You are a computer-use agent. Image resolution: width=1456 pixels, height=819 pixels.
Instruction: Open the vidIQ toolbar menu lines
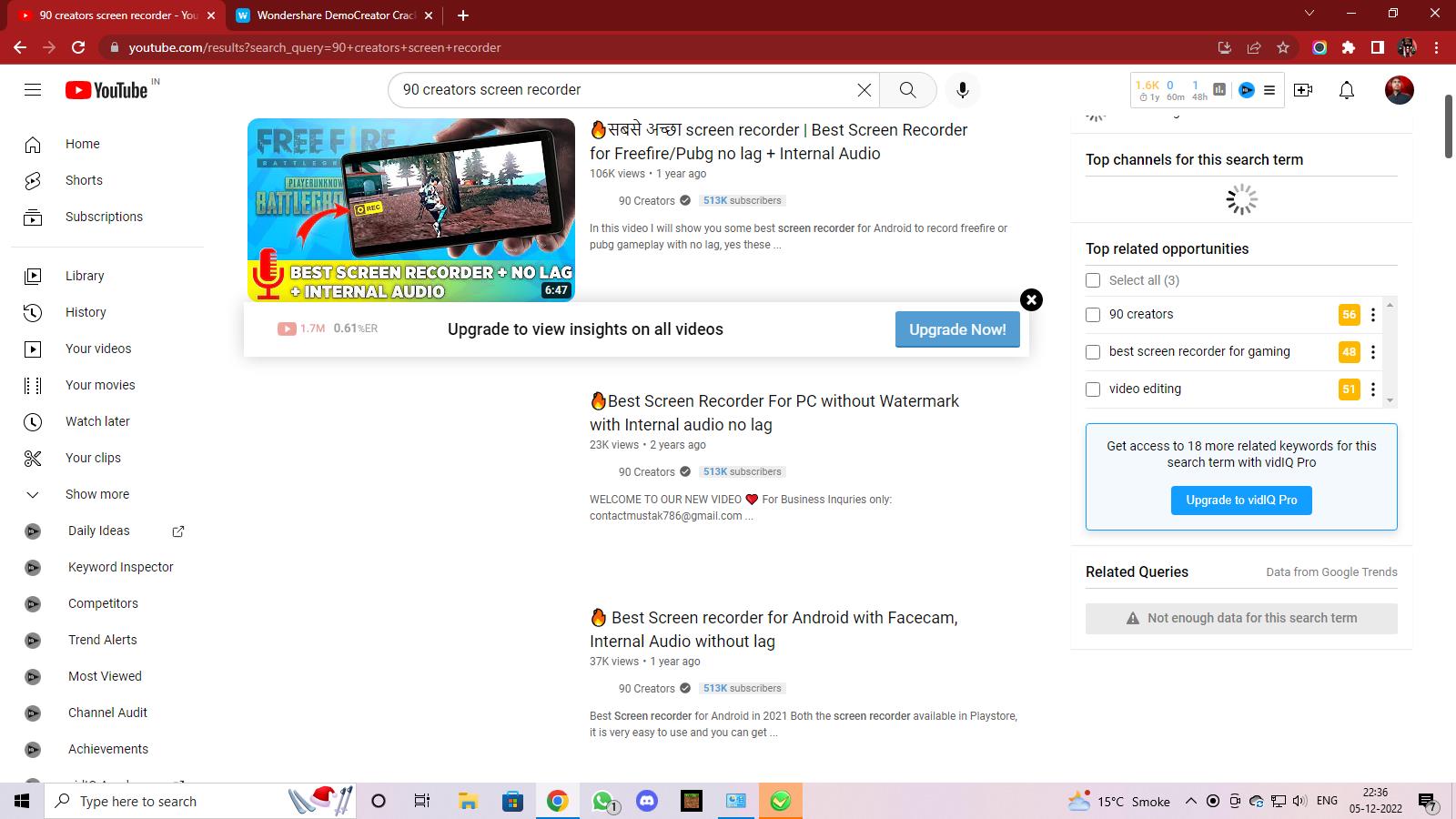(x=1269, y=90)
